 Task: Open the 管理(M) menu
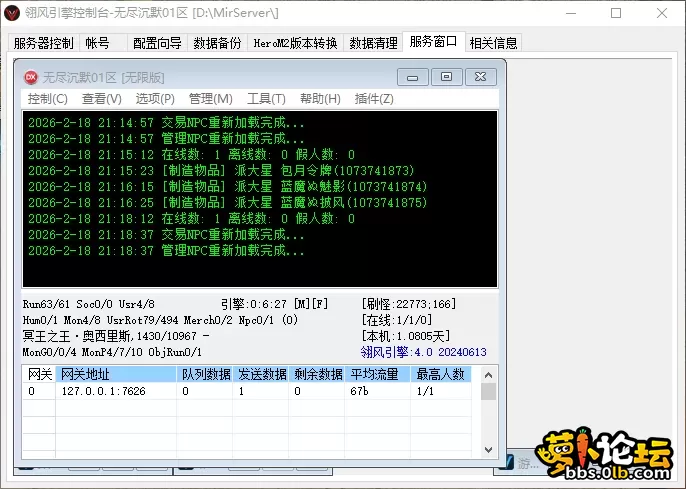tap(210, 99)
